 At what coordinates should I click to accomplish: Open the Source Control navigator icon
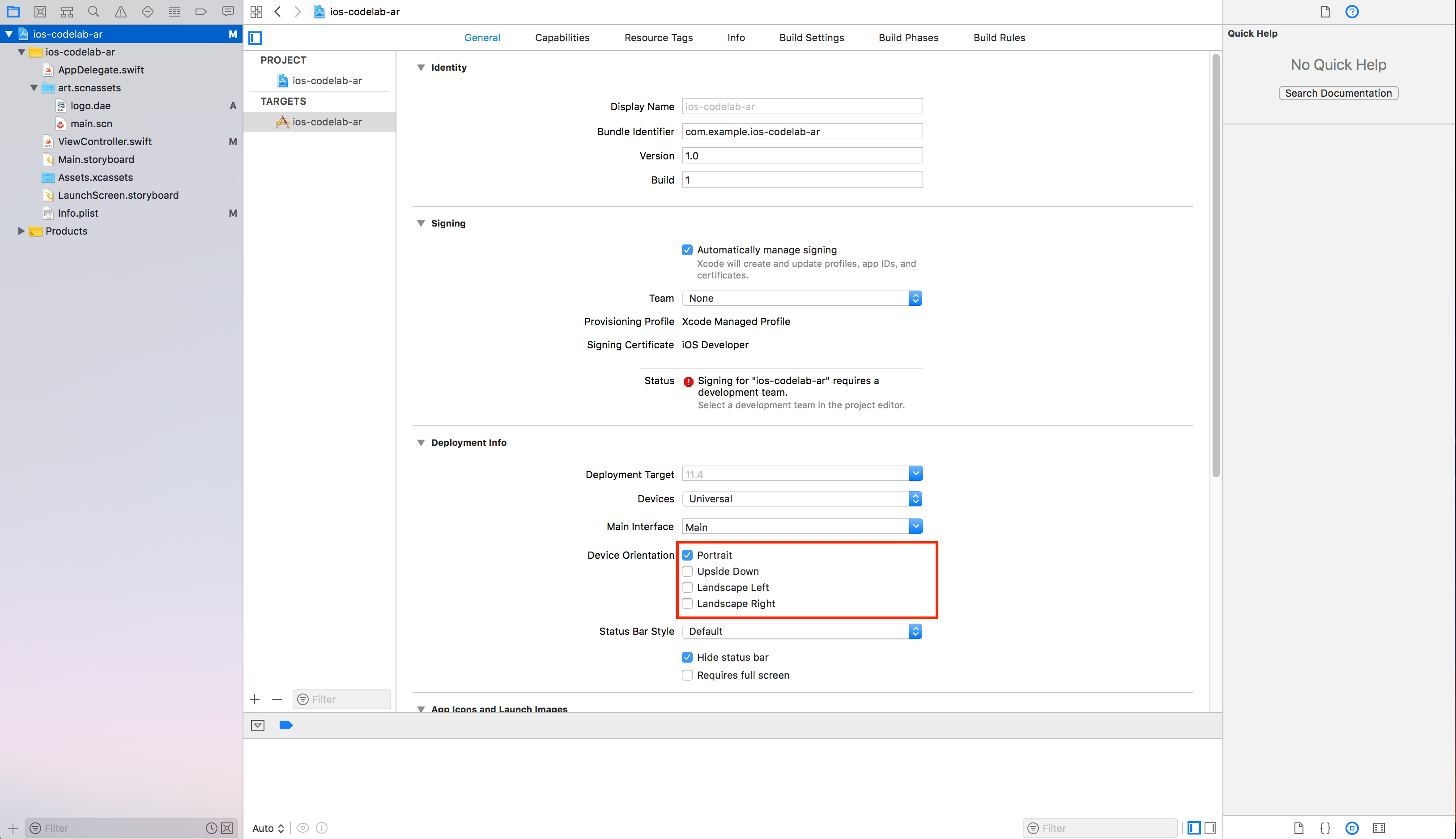click(40, 12)
